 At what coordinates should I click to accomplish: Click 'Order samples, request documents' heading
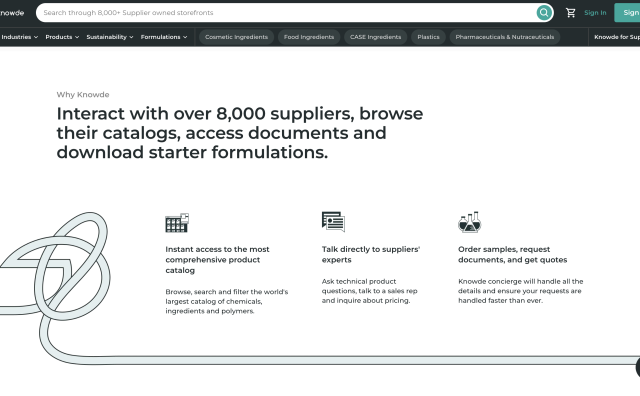(x=512, y=254)
